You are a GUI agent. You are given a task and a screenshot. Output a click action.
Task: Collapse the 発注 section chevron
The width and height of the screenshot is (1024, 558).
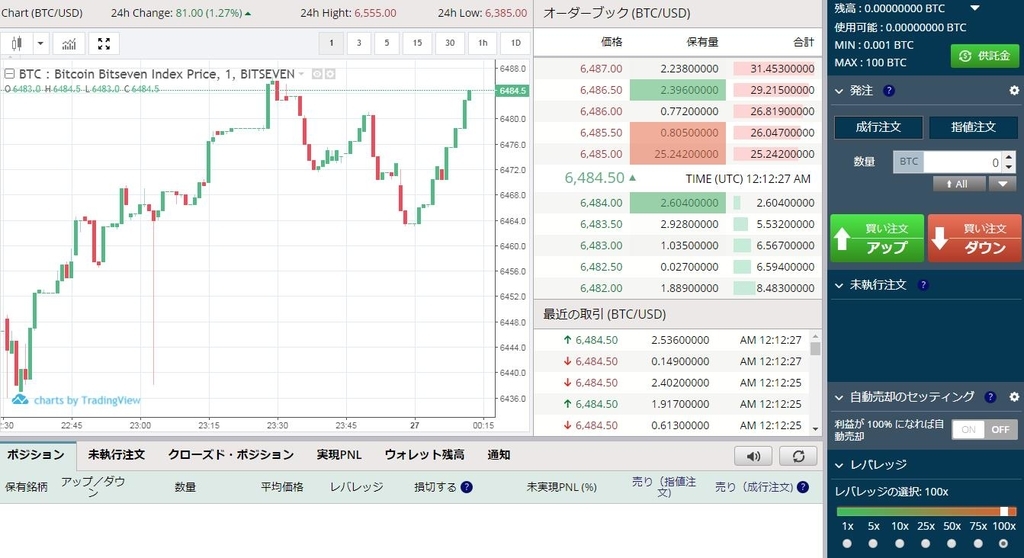pyautogui.click(x=839, y=91)
